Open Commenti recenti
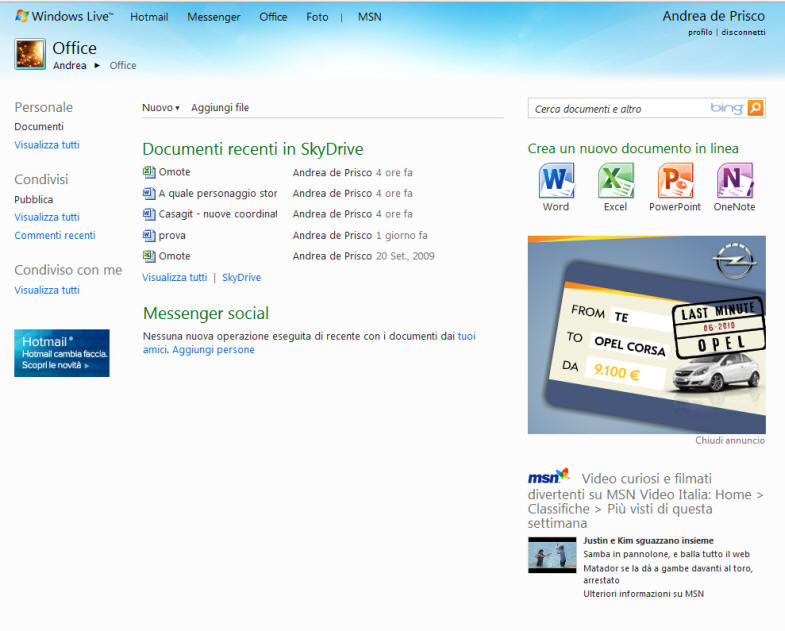785x631 pixels. point(55,235)
